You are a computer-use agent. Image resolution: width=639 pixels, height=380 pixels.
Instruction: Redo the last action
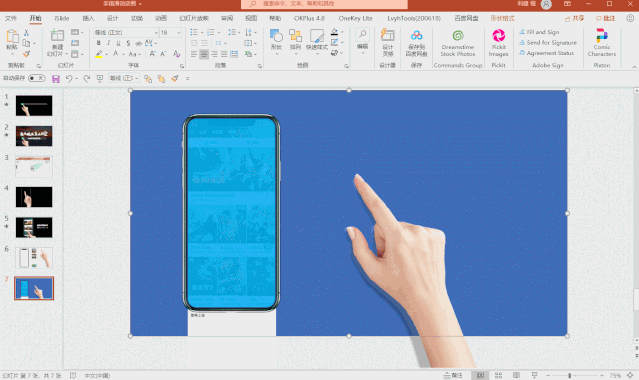pos(86,78)
